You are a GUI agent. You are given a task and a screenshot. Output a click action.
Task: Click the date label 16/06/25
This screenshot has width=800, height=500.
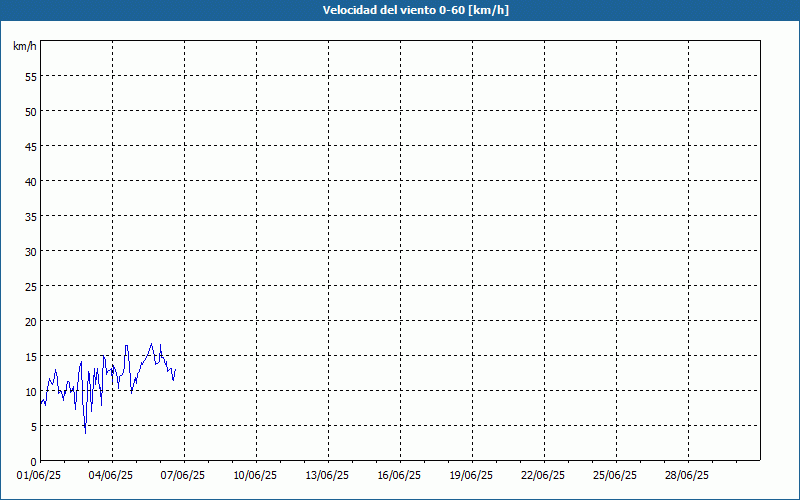[x=399, y=476]
